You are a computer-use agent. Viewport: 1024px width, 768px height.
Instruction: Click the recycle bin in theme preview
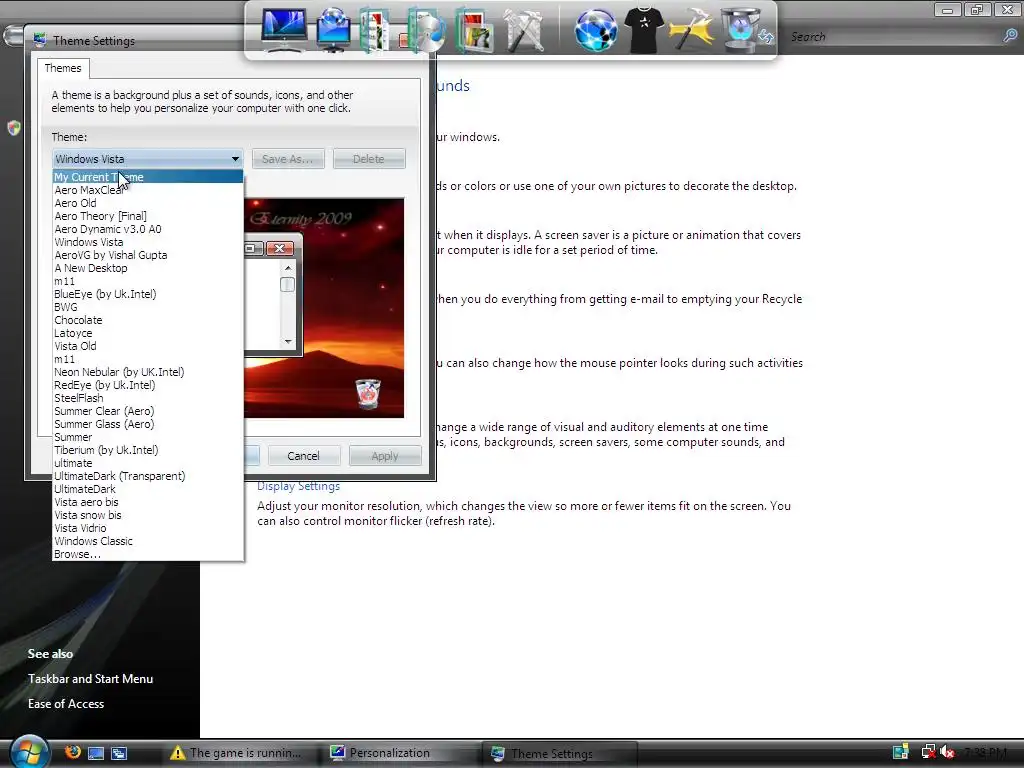pos(368,394)
